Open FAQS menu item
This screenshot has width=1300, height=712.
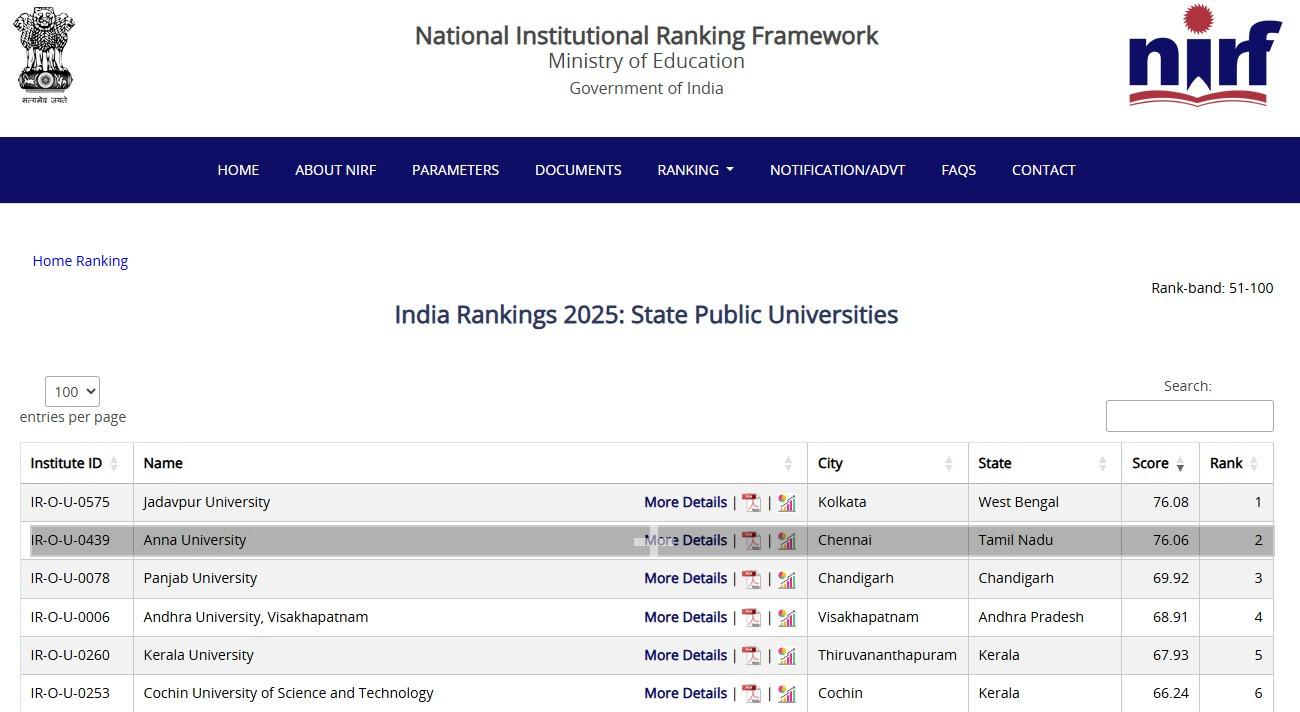click(x=958, y=170)
